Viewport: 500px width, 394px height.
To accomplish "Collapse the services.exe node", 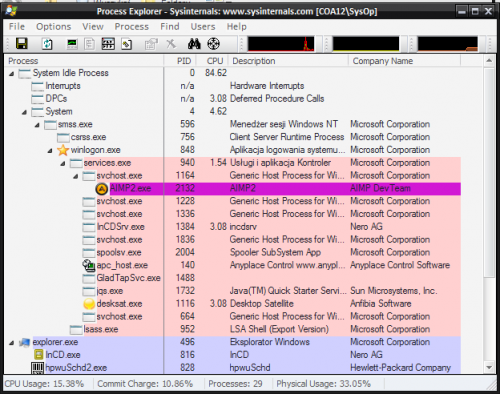I will (x=63, y=163).
